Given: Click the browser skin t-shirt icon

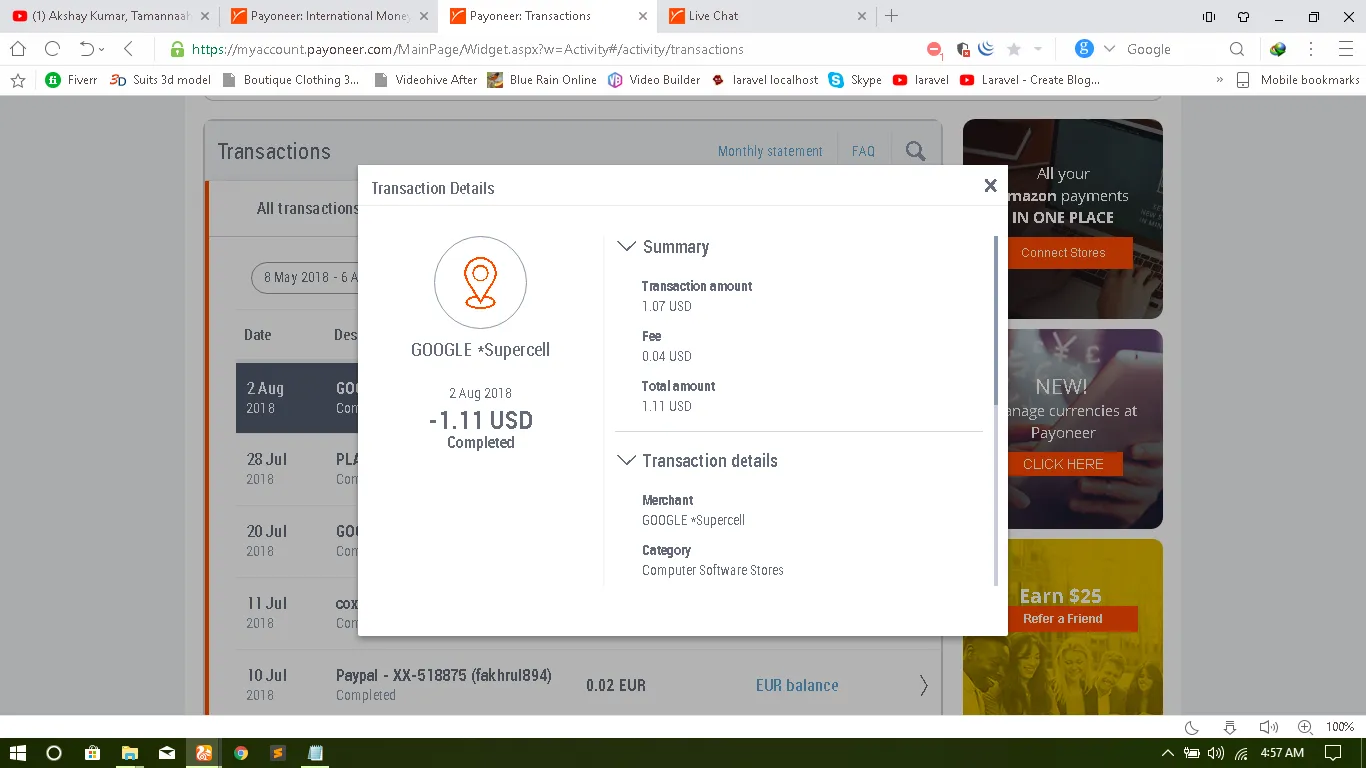Looking at the screenshot, I should tap(1243, 16).
